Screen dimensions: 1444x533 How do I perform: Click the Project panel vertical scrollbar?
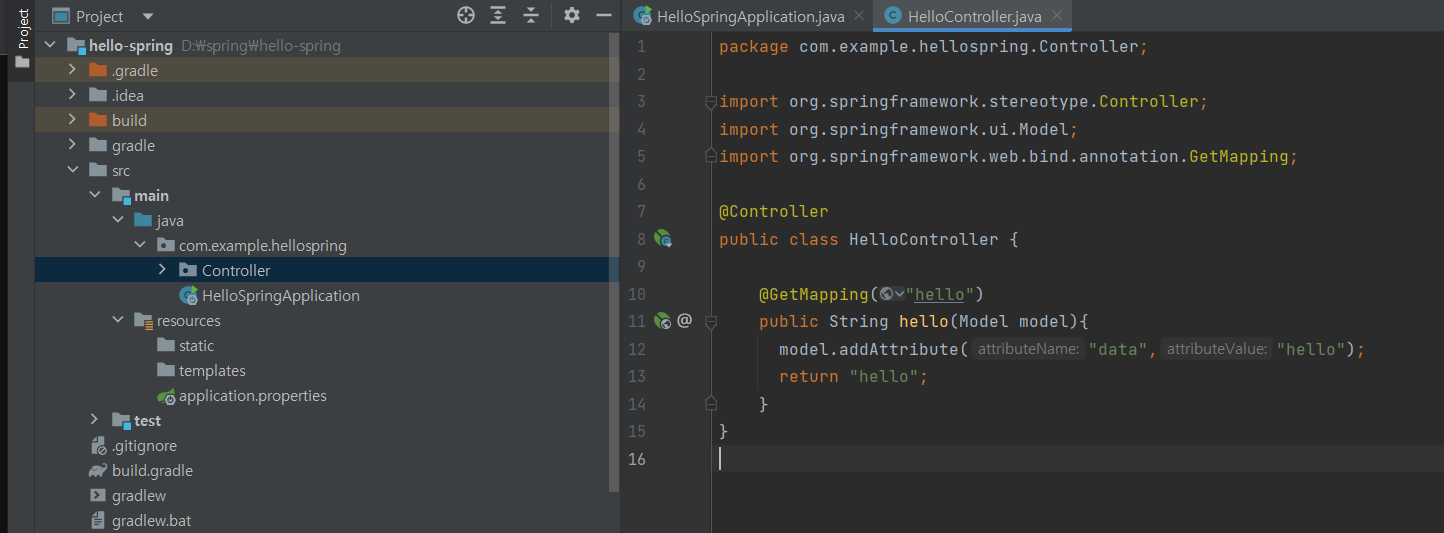pyautogui.click(x=614, y=262)
